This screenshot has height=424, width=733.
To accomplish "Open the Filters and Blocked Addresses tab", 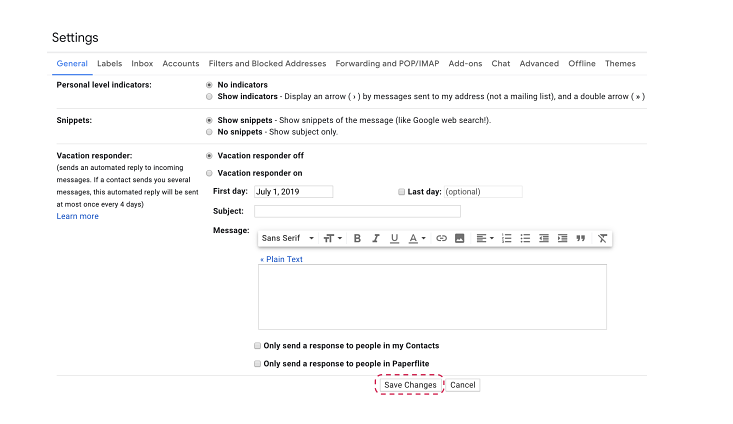I will point(267,63).
